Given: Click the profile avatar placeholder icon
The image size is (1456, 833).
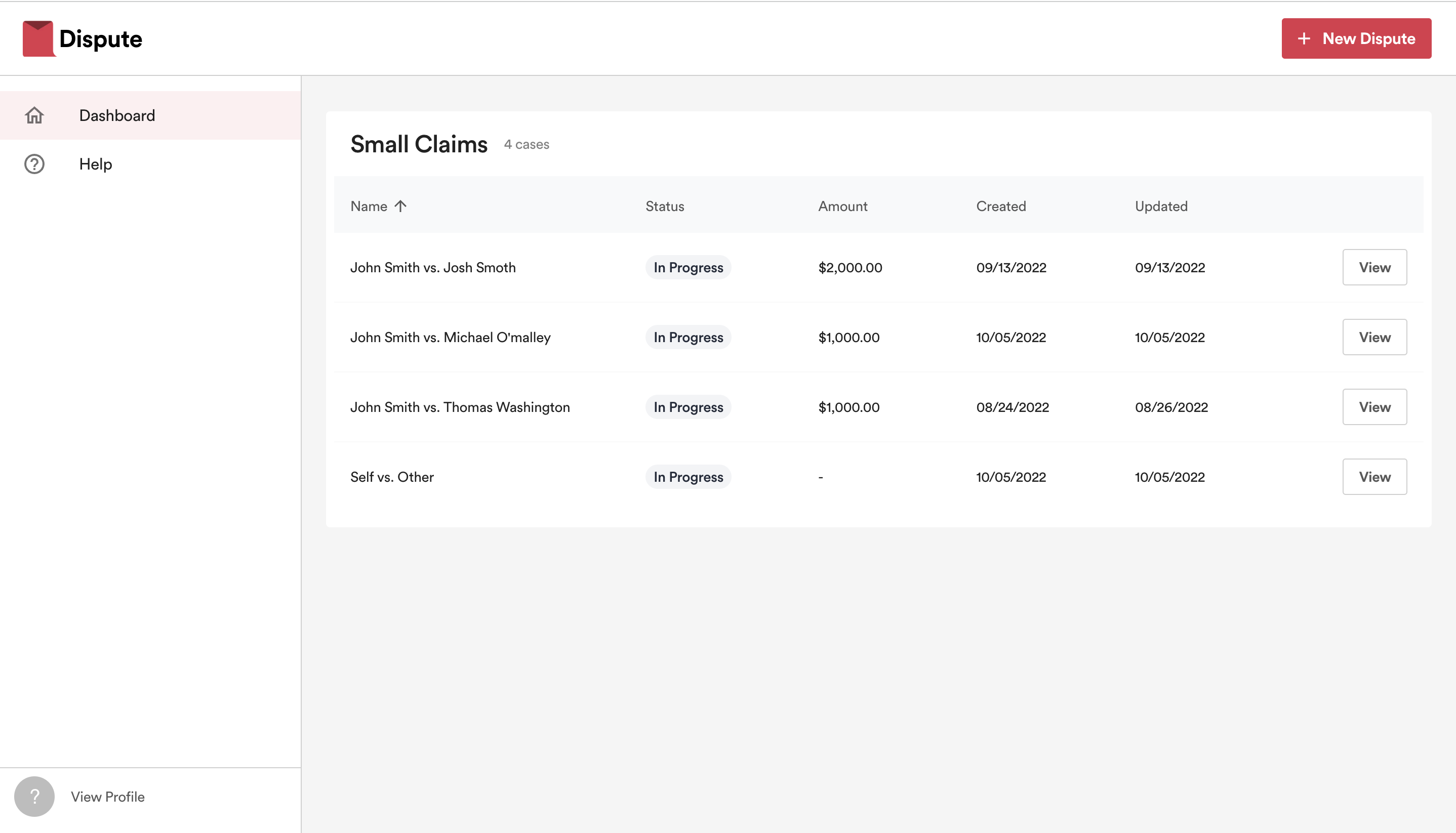Looking at the screenshot, I should pyautogui.click(x=34, y=796).
